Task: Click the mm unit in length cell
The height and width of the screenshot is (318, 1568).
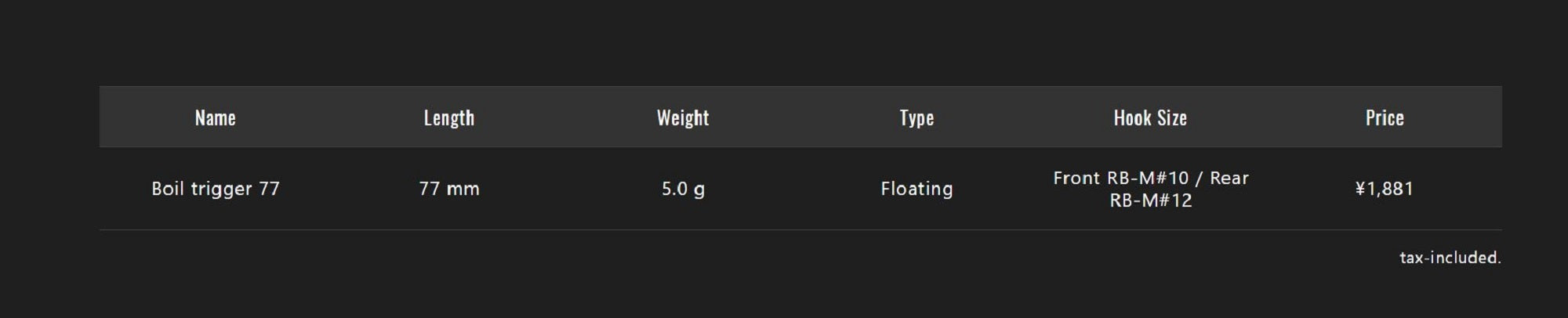Action: coord(463,189)
